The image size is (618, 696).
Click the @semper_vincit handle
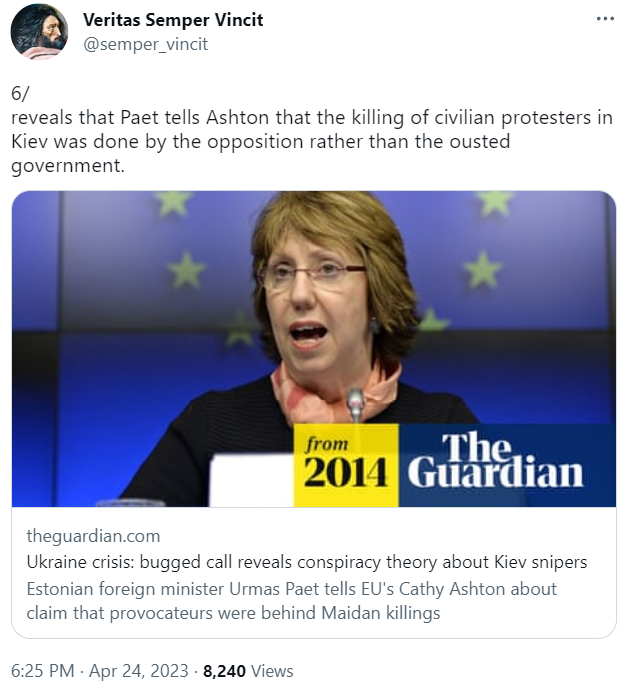coord(146,44)
